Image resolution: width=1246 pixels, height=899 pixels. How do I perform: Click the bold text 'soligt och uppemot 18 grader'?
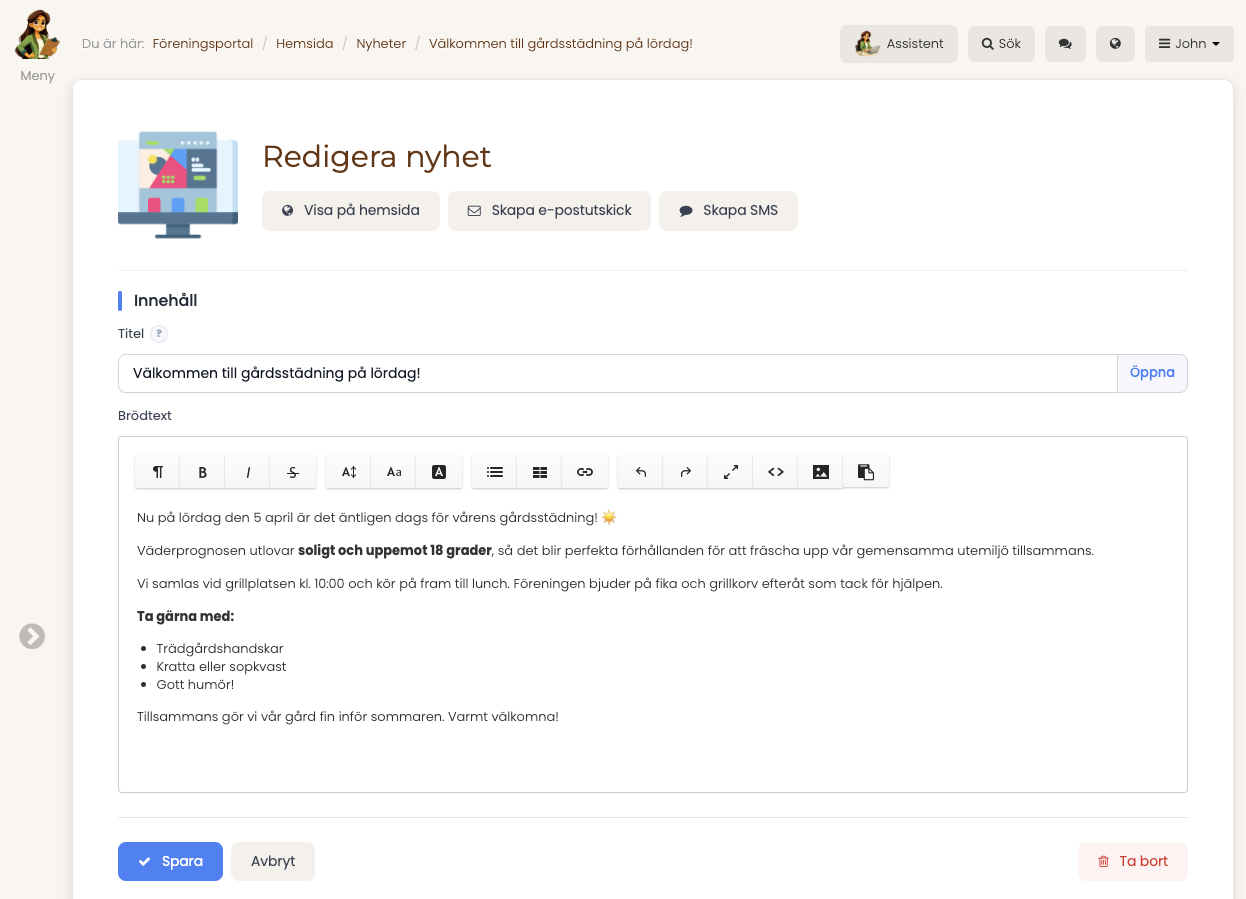pyautogui.click(x=395, y=550)
